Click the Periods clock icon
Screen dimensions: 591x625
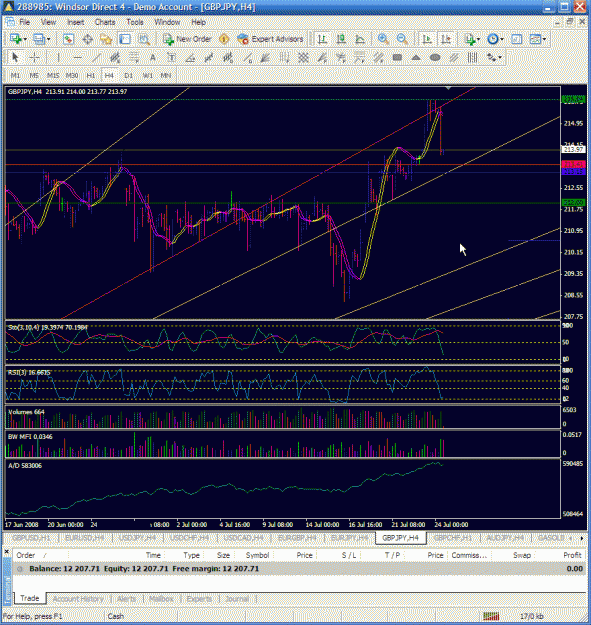pyautogui.click(x=493, y=39)
